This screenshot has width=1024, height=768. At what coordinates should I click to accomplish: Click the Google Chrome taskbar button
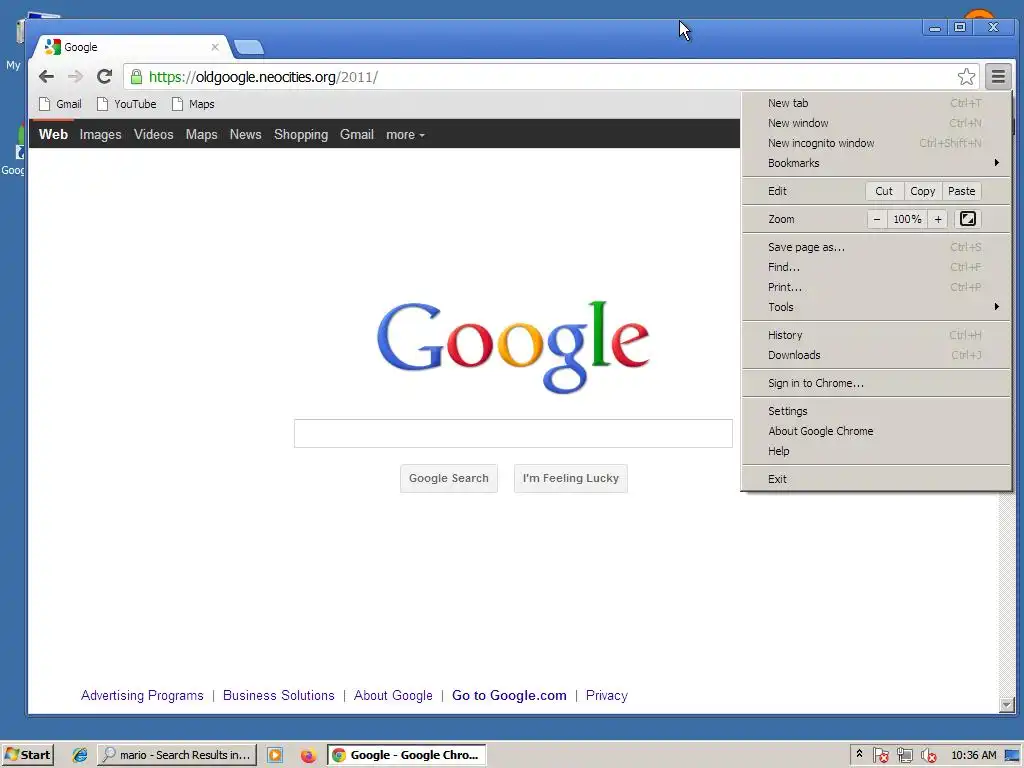click(x=407, y=755)
